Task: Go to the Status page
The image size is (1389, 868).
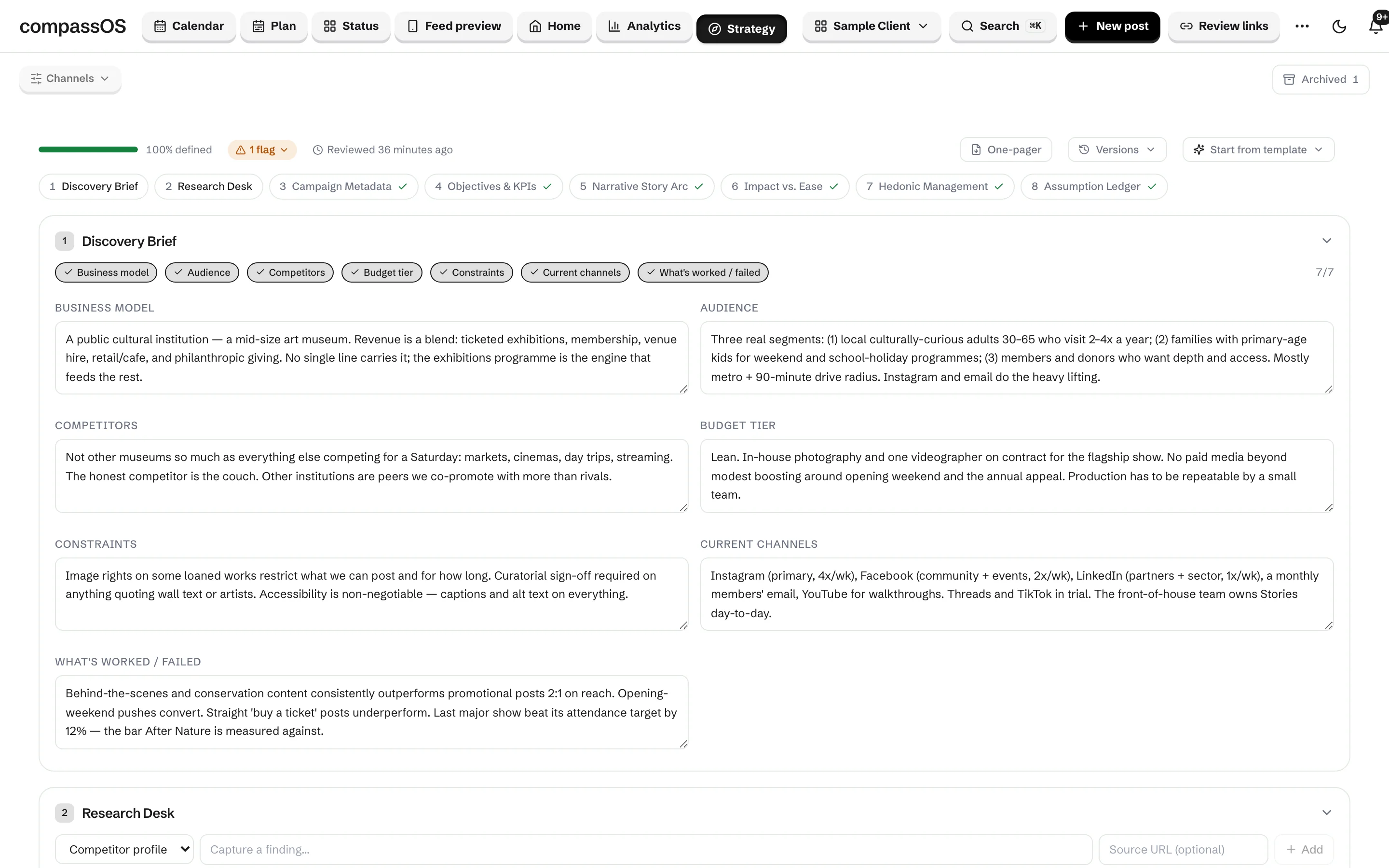Action: click(x=351, y=26)
